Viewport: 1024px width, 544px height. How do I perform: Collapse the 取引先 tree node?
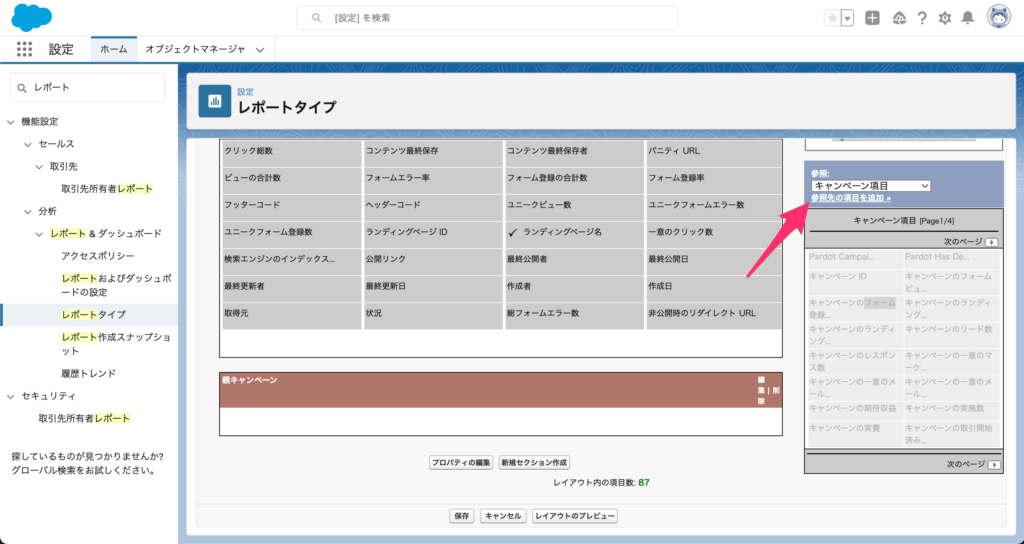click(x=39, y=167)
